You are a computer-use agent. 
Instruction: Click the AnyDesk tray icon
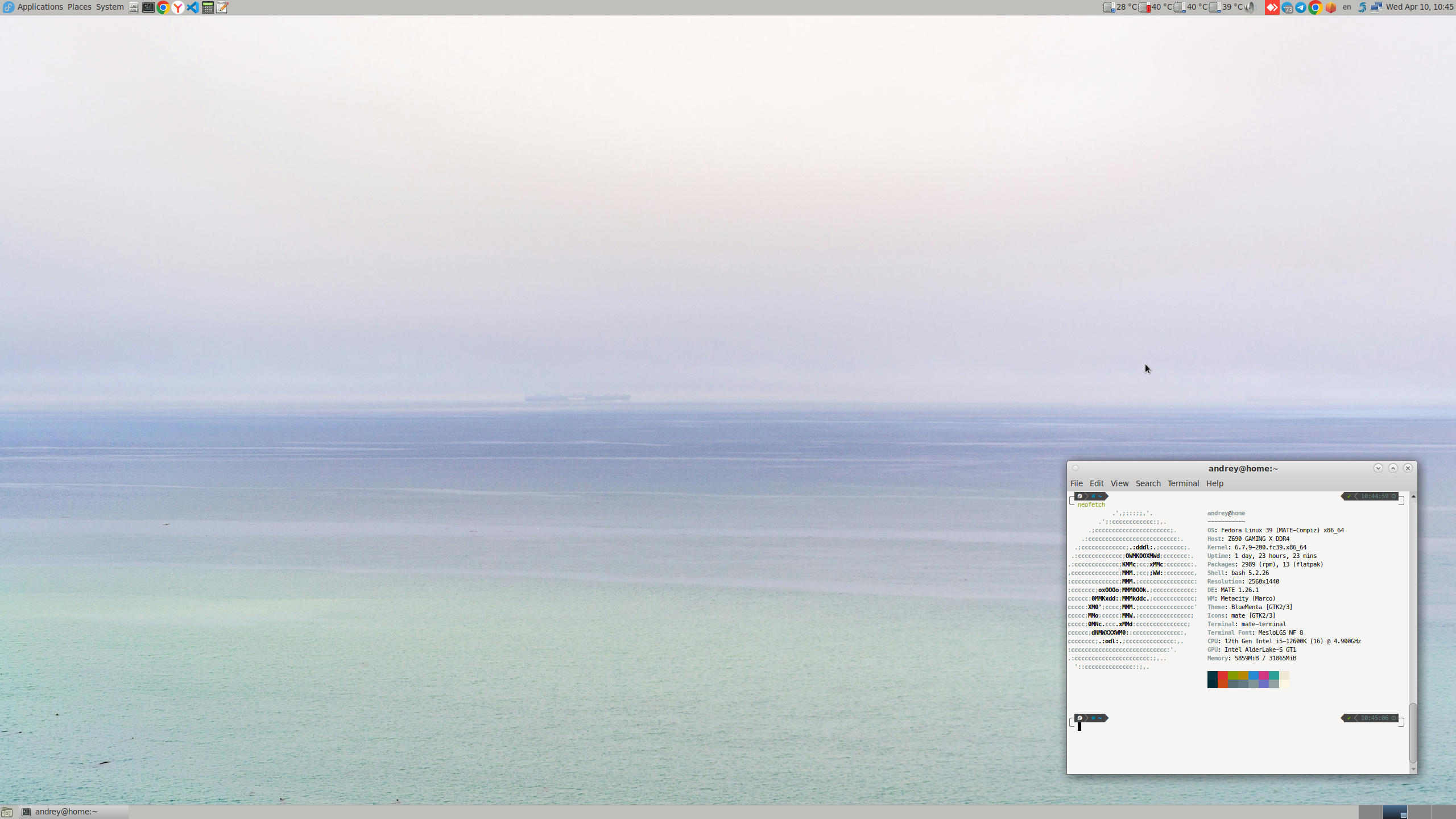pos(1272,7)
